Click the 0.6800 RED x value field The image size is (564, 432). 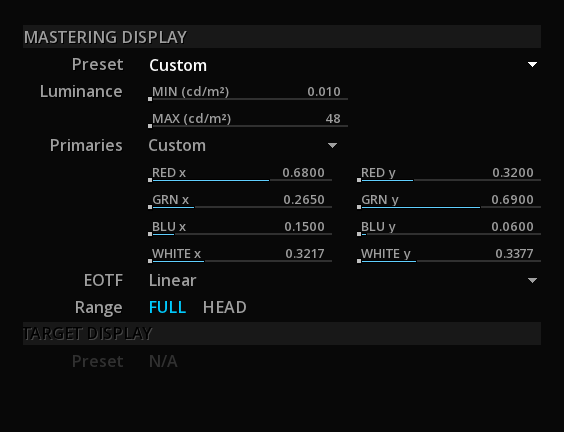(304, 173)
